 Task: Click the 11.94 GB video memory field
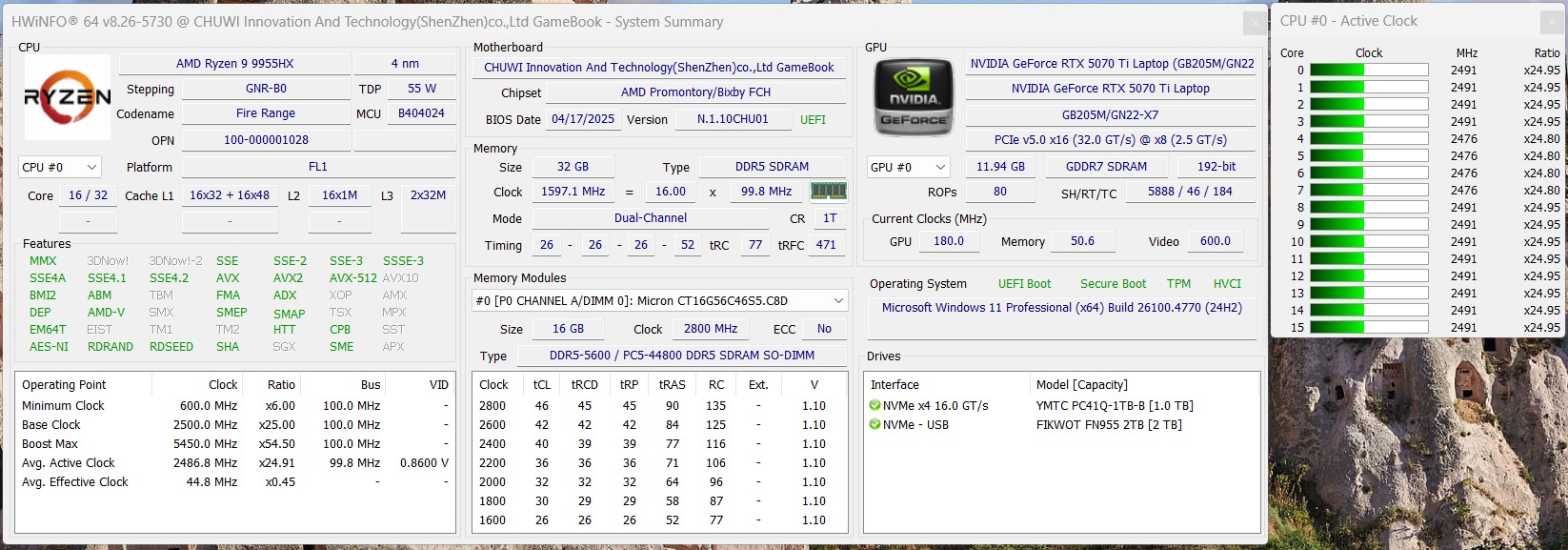click(x=1000, y=167)
